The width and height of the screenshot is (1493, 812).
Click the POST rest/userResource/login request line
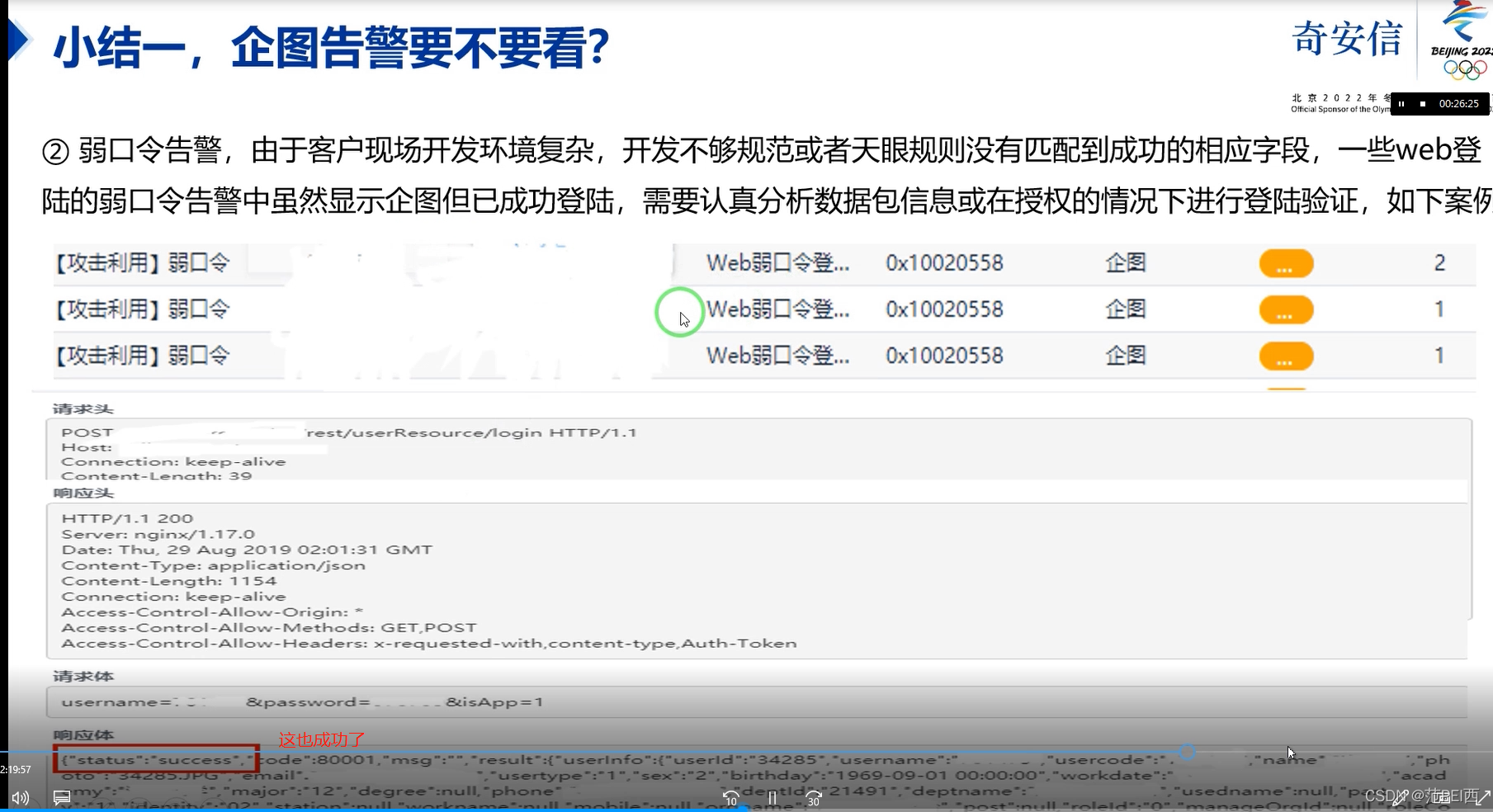(x=349, y=432)
